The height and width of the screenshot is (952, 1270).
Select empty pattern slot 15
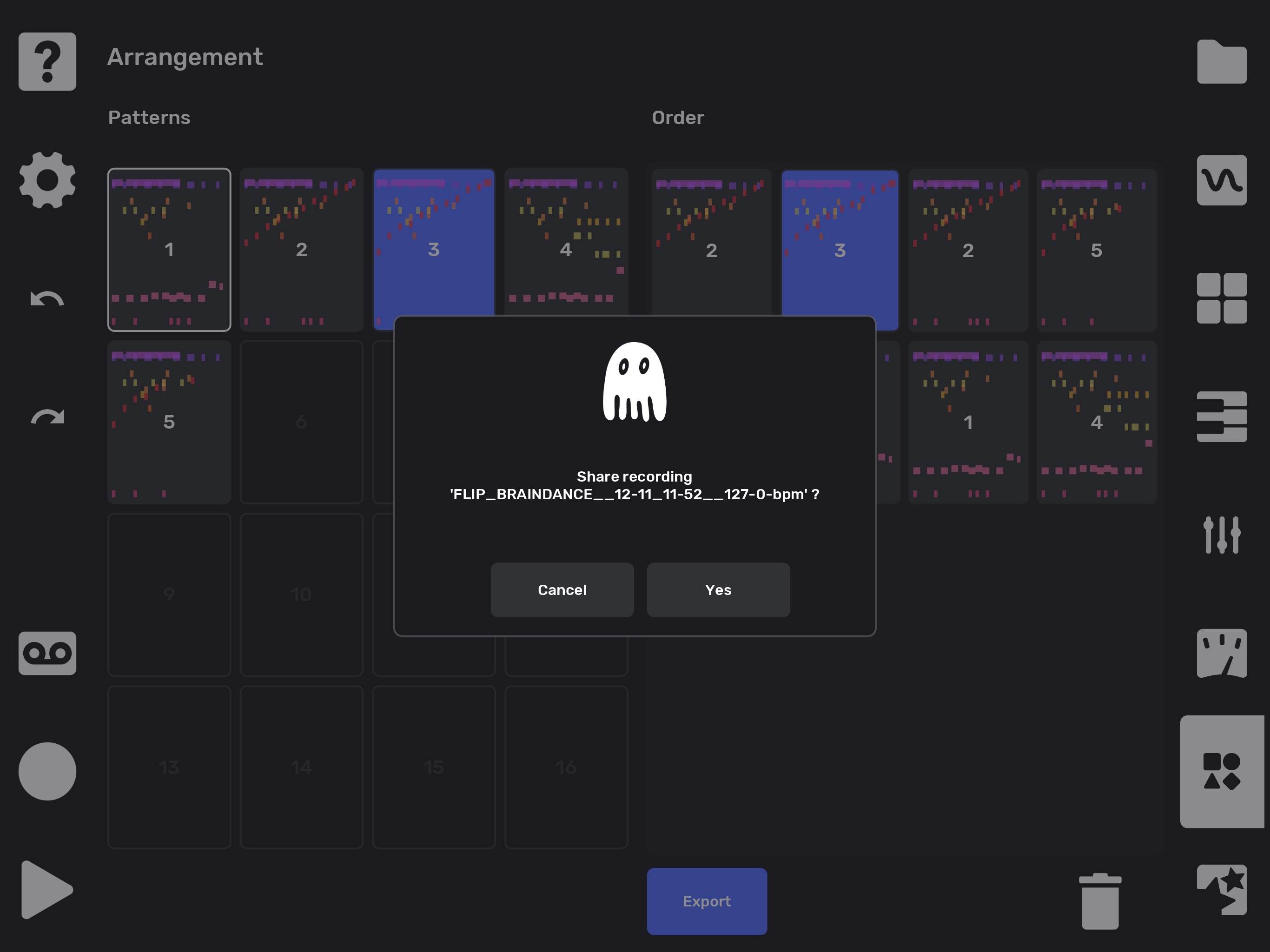[434, 767]
